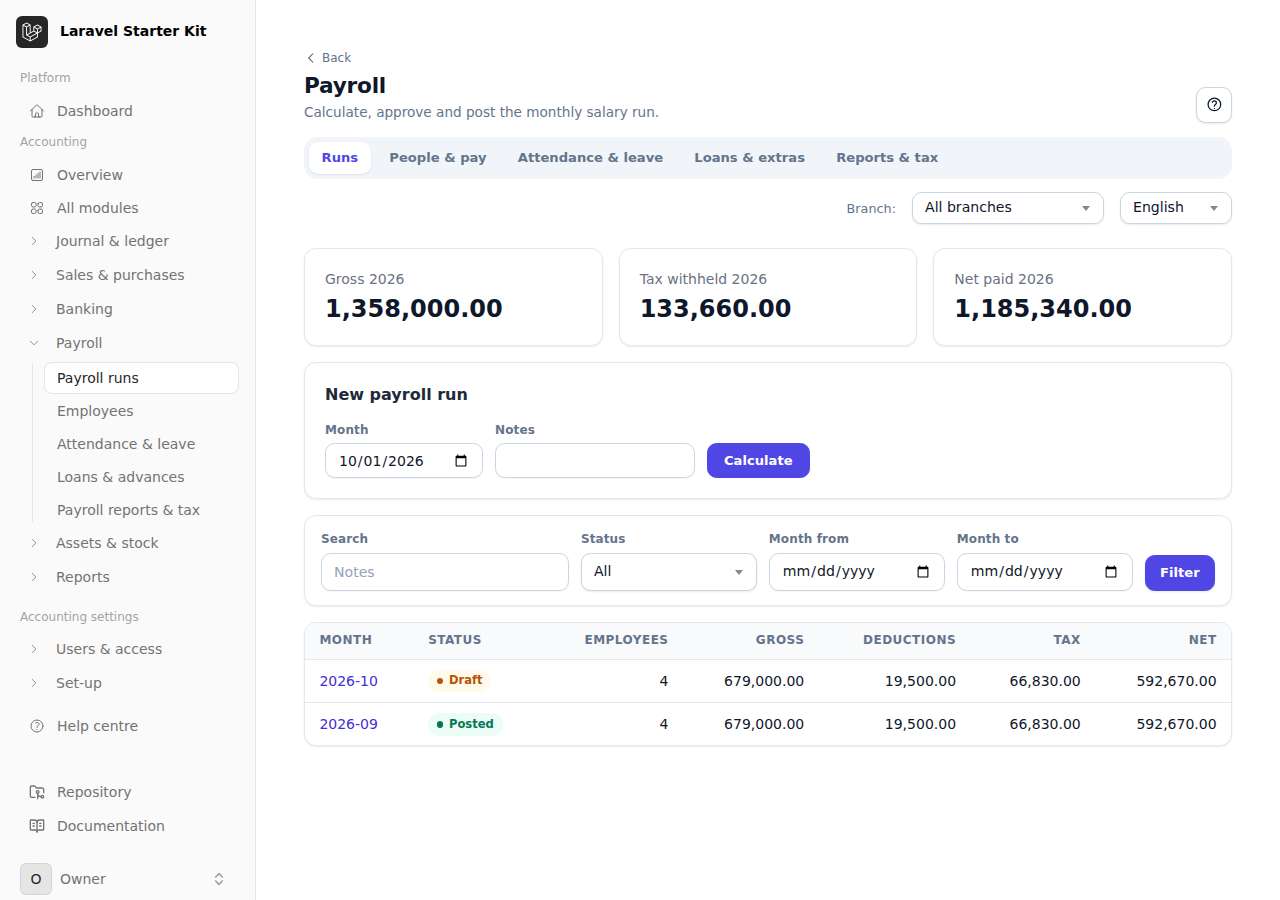The width and height of the screenshot is (1280, 900).
Task: Open Payroll reports & tax sidebar item
Action: 141,510
